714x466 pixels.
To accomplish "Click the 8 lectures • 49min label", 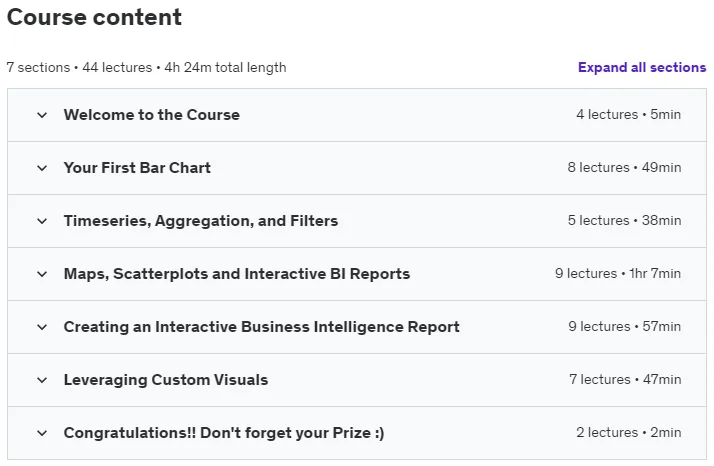I will 624,168.
